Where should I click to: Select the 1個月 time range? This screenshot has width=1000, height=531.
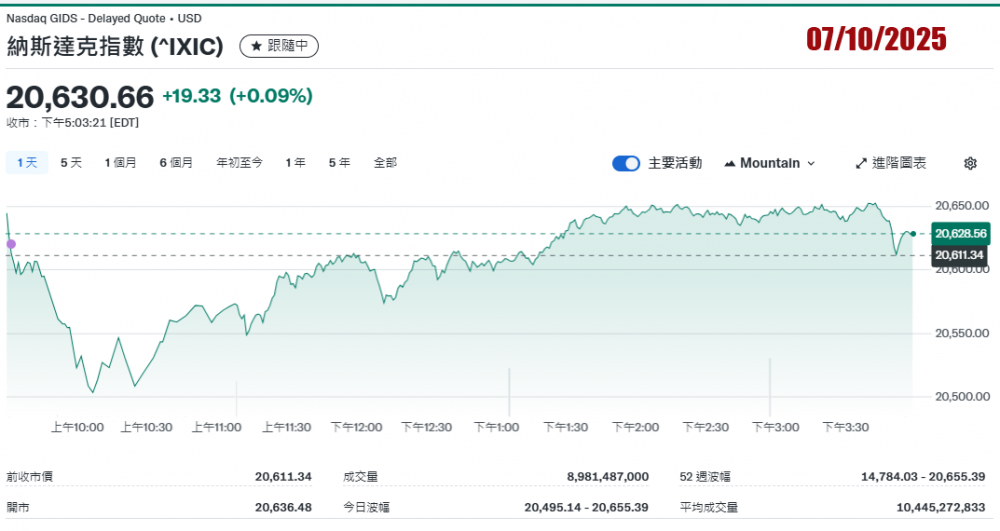[120, 162]
